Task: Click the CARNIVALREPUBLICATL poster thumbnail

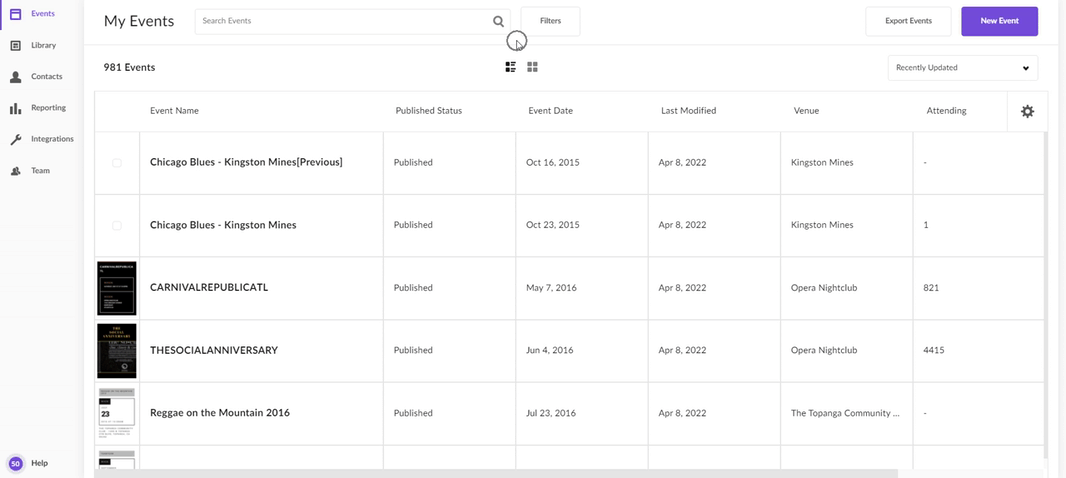Action: tap(117, 288)
